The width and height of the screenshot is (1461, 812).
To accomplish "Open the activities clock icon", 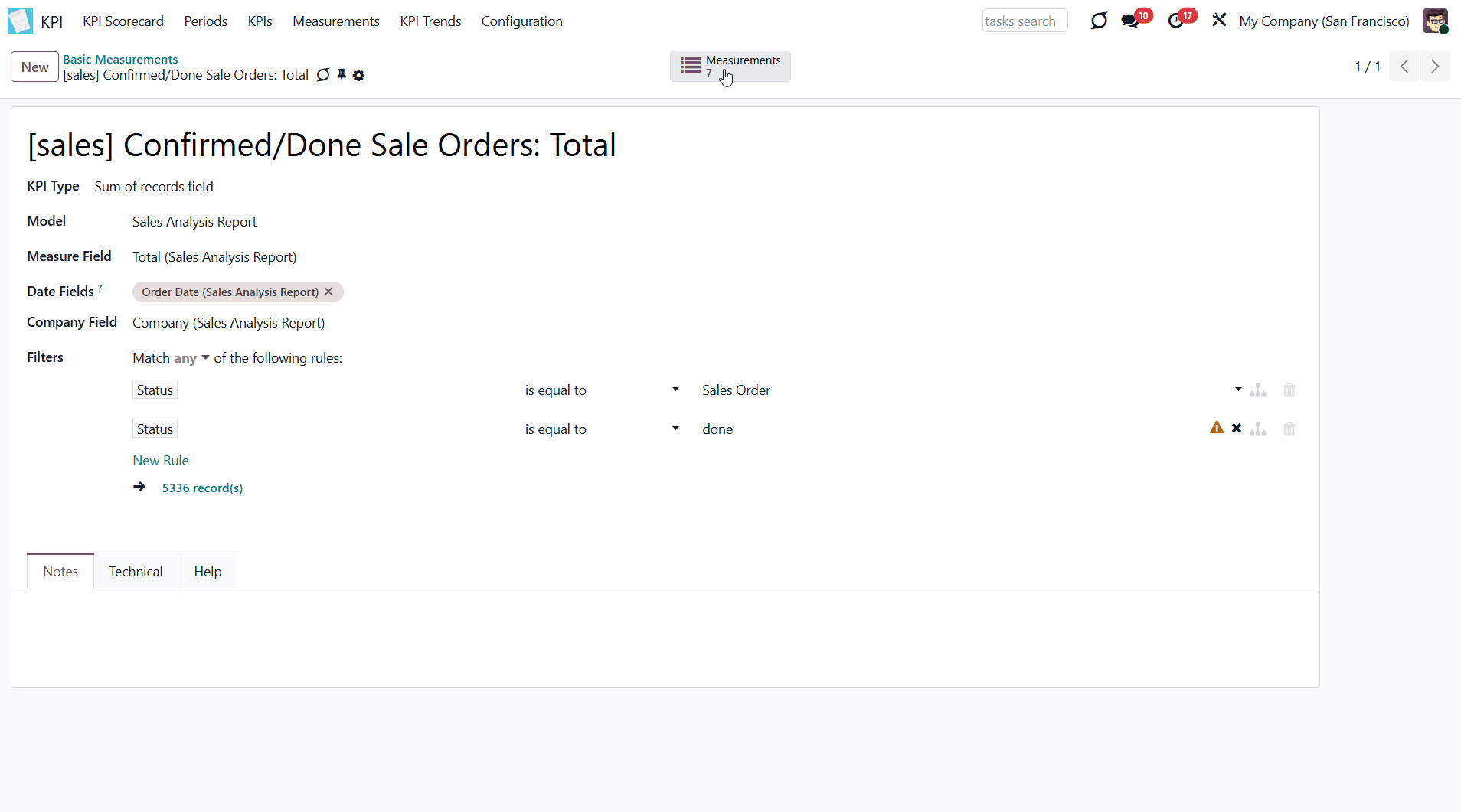I will coord(1175,21).
